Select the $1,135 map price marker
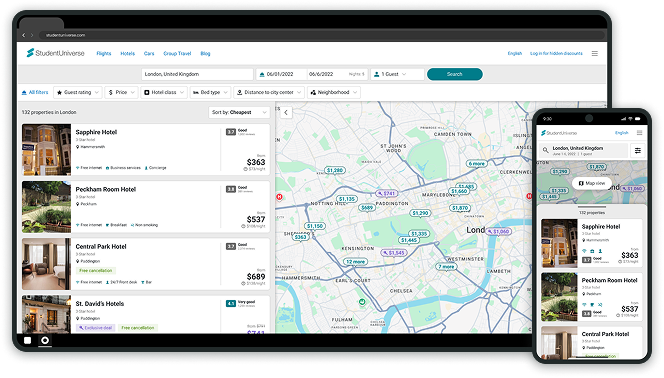Image resolution: width=664 pixels, height=378 pixels. [347, 199]
